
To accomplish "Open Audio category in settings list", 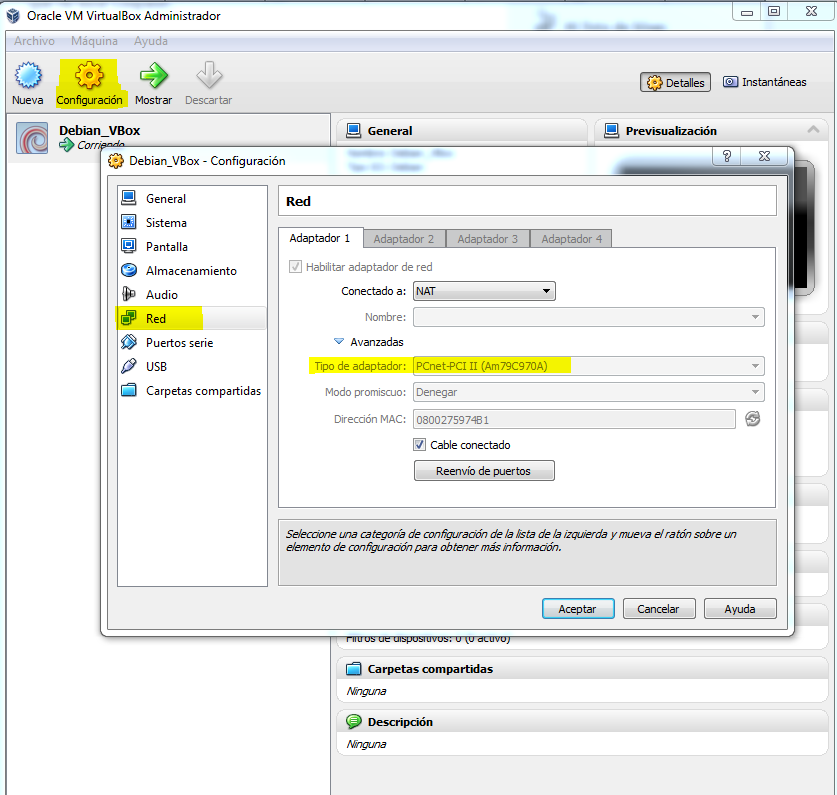I will pos(192,295).
